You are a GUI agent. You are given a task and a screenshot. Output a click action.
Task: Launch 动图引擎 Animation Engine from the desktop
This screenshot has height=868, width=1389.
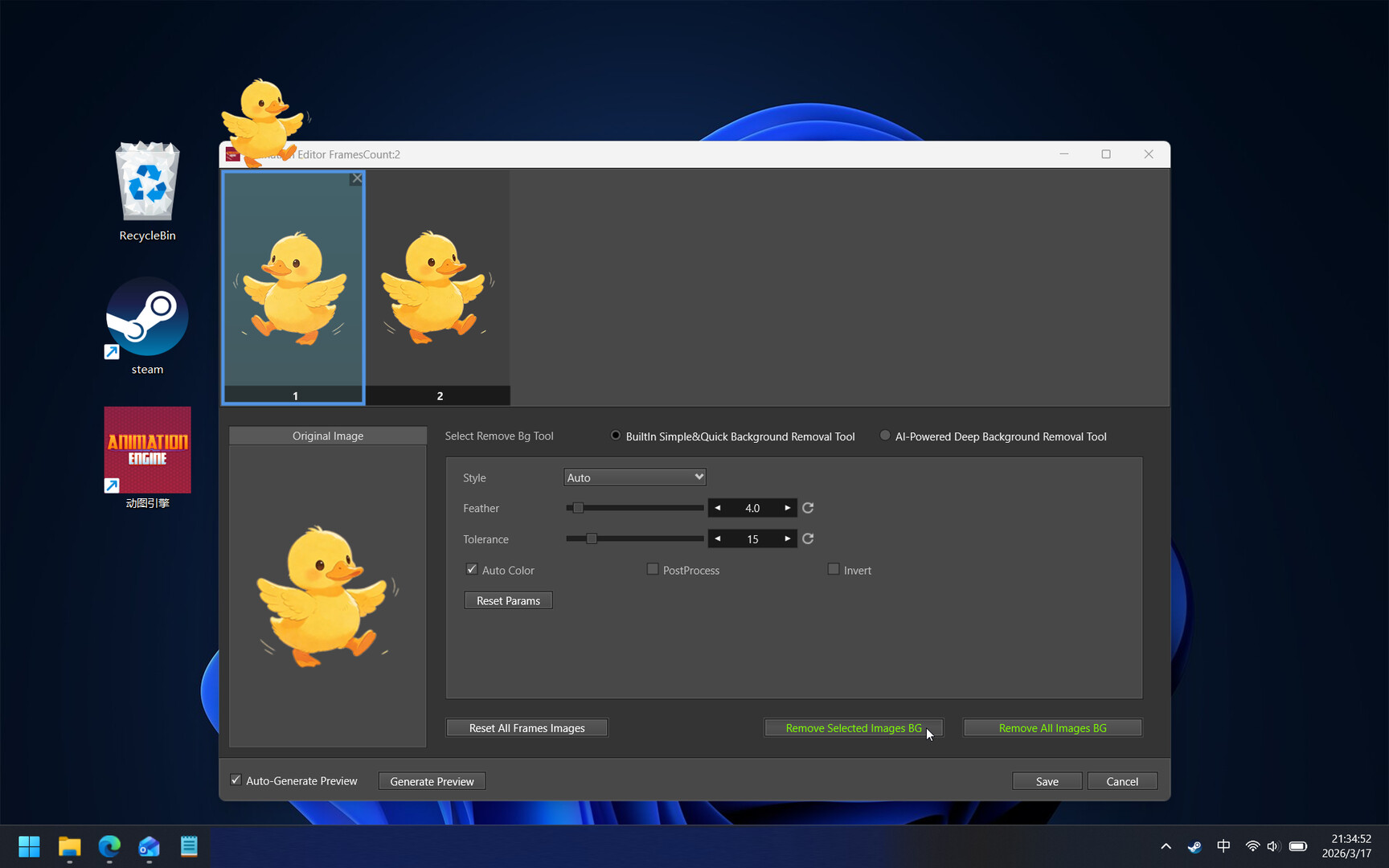coord(147,450)
